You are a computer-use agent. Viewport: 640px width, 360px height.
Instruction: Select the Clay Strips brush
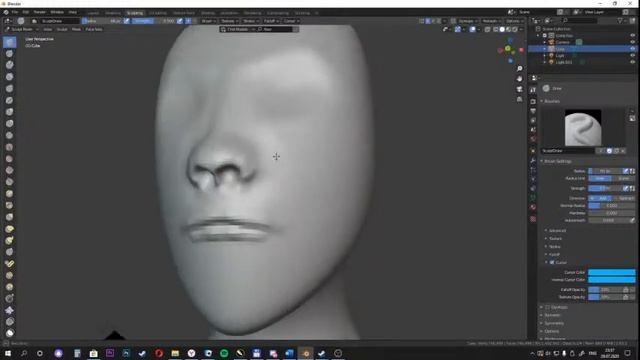tap(10, 77)
